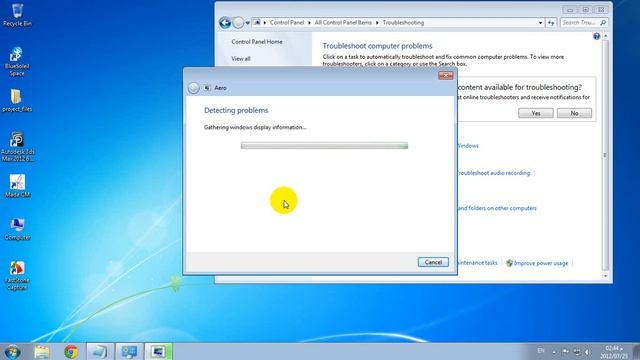Screen dimensions: 640x360
Task: Open the Help question mark icon
Action: tap(596, 36)
